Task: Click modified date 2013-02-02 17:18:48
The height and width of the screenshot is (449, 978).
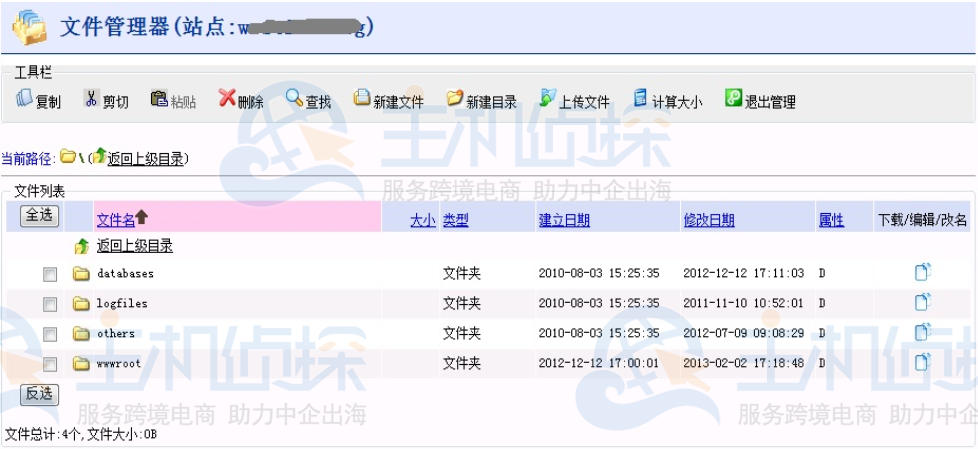Action: click(x=743, y=363)
